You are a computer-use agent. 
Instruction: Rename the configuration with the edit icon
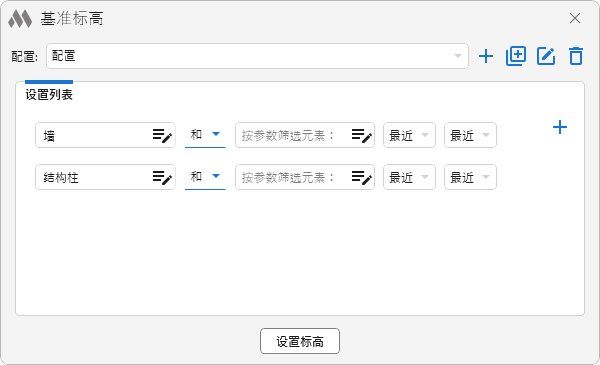546,56
